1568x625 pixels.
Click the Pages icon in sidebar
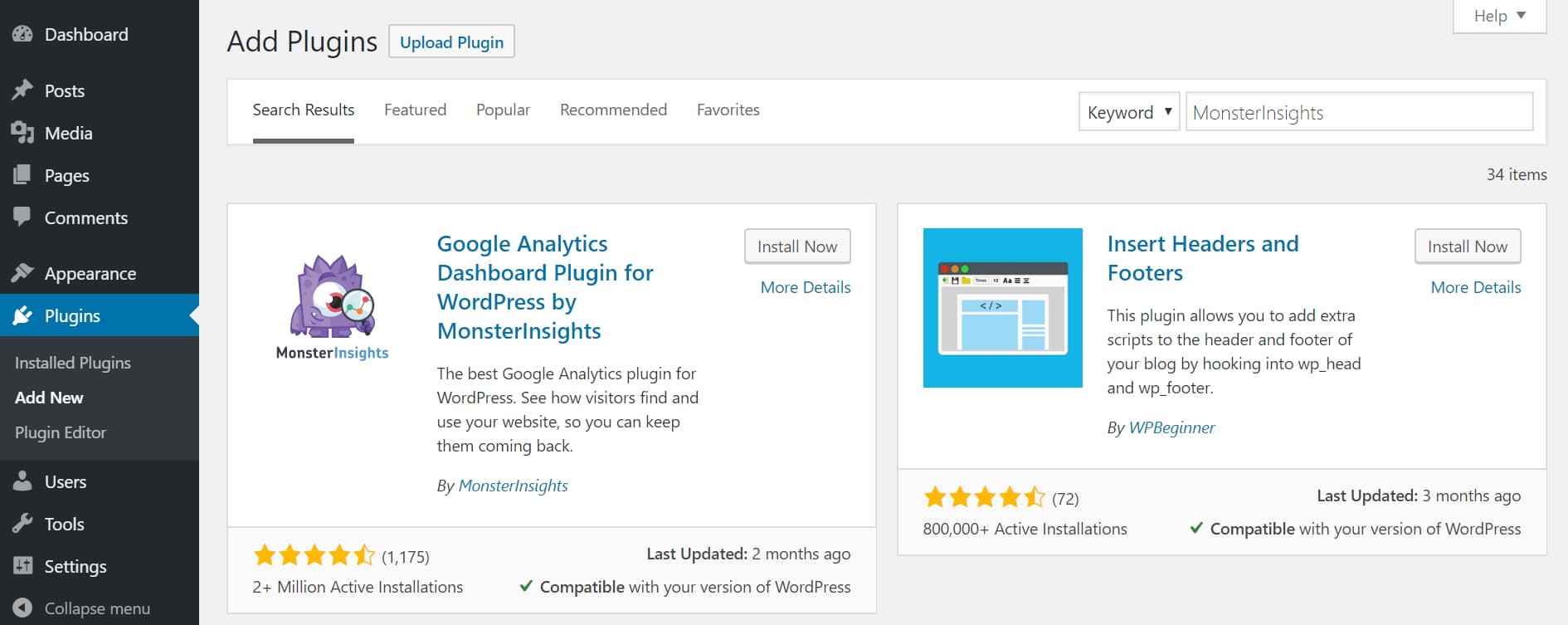(x=22, y=175)
